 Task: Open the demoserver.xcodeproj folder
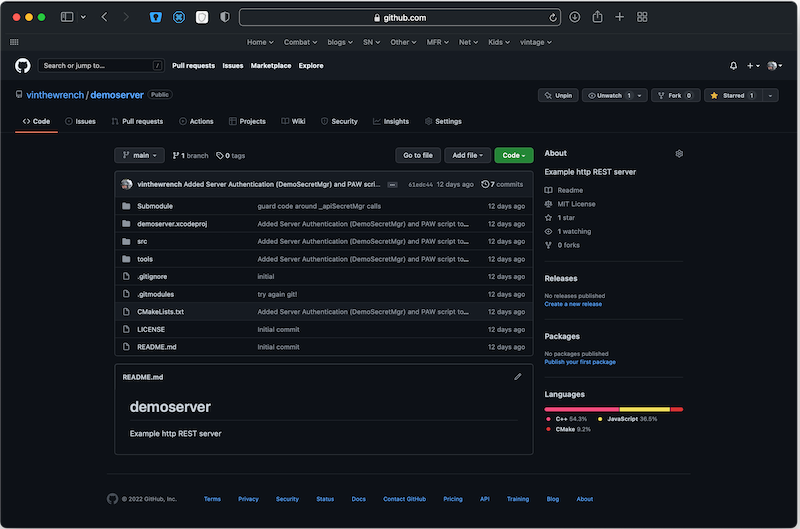point(172,224)
